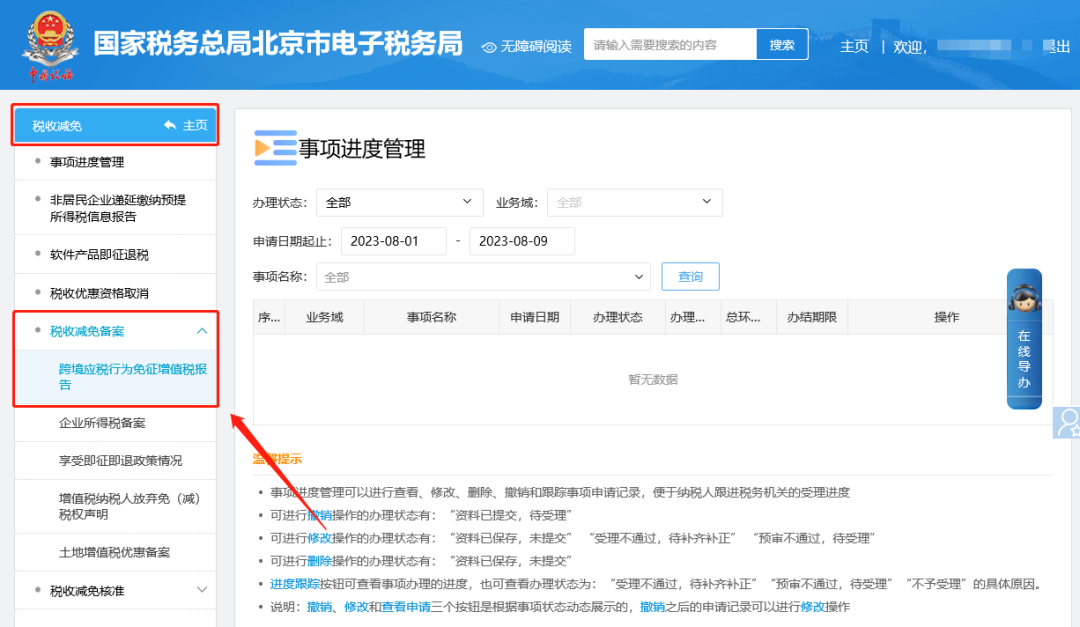Open the 办理状态 dropdown
This screenshot has height=627, width=1080.
(x=399, y=202)
